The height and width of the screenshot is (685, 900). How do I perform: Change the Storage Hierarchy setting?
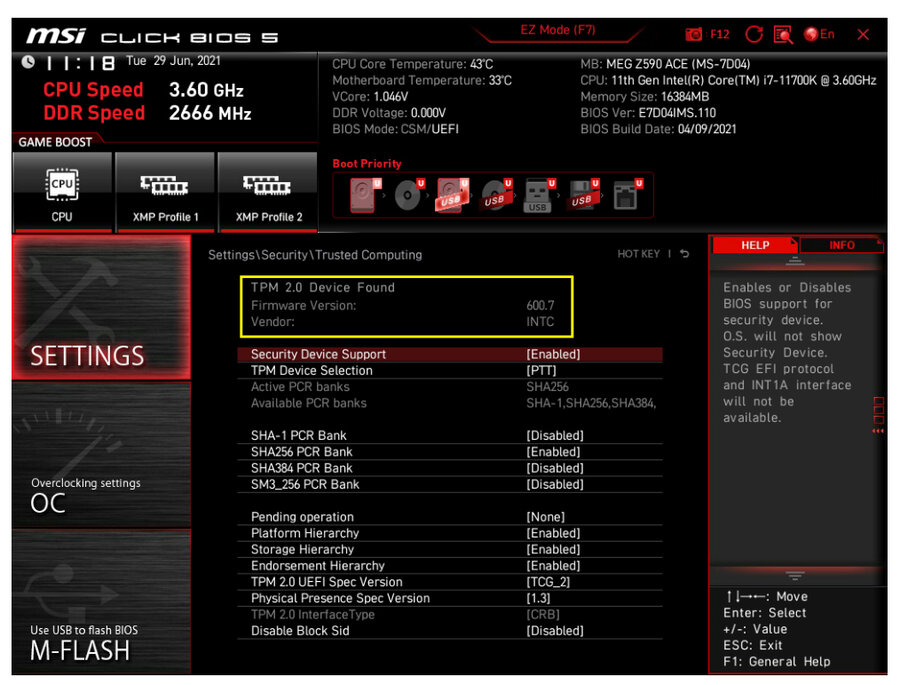coord(449,549)
